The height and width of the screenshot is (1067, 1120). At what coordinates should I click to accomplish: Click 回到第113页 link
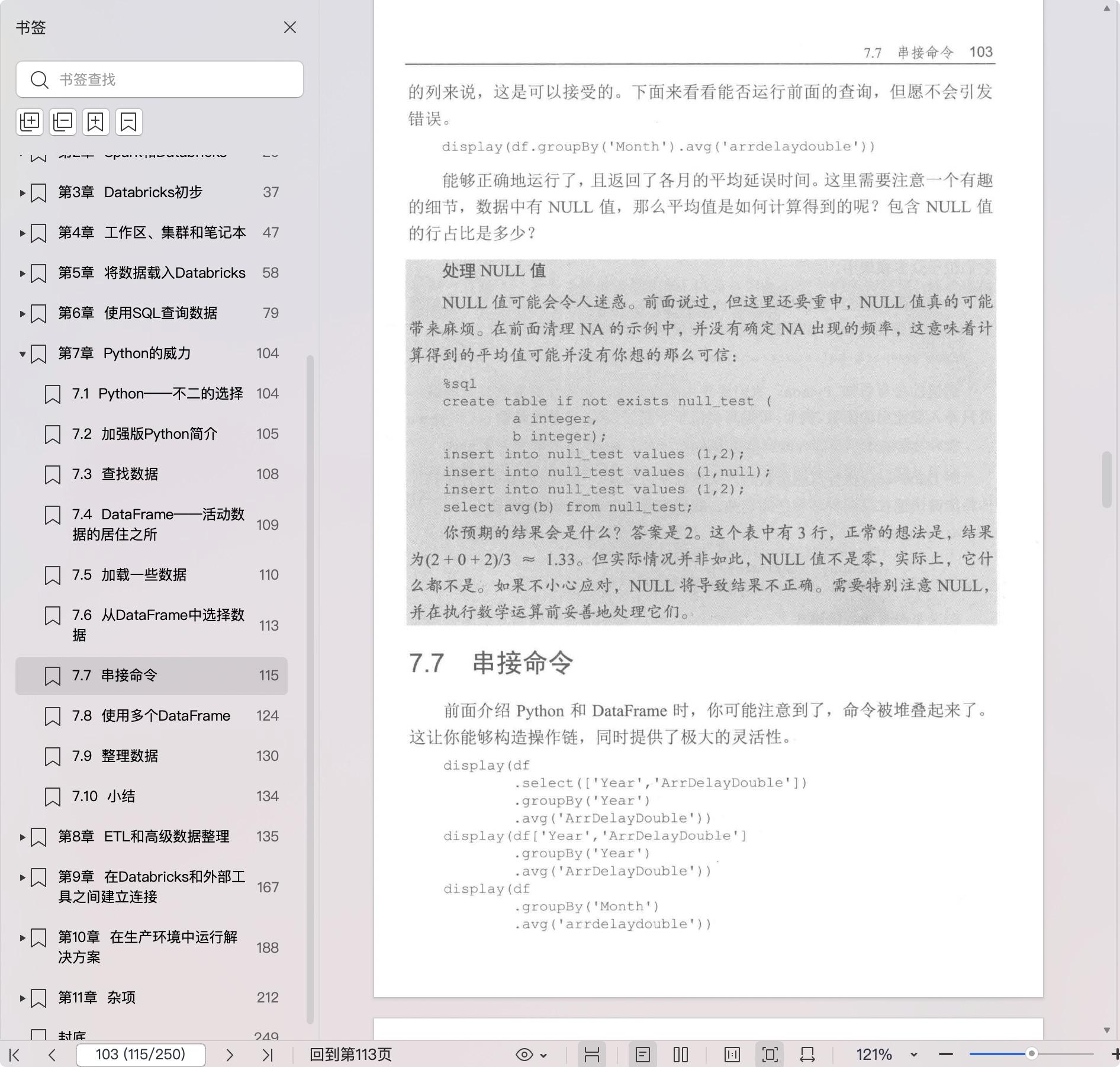pyautogui.click(x=350, y=1055)
